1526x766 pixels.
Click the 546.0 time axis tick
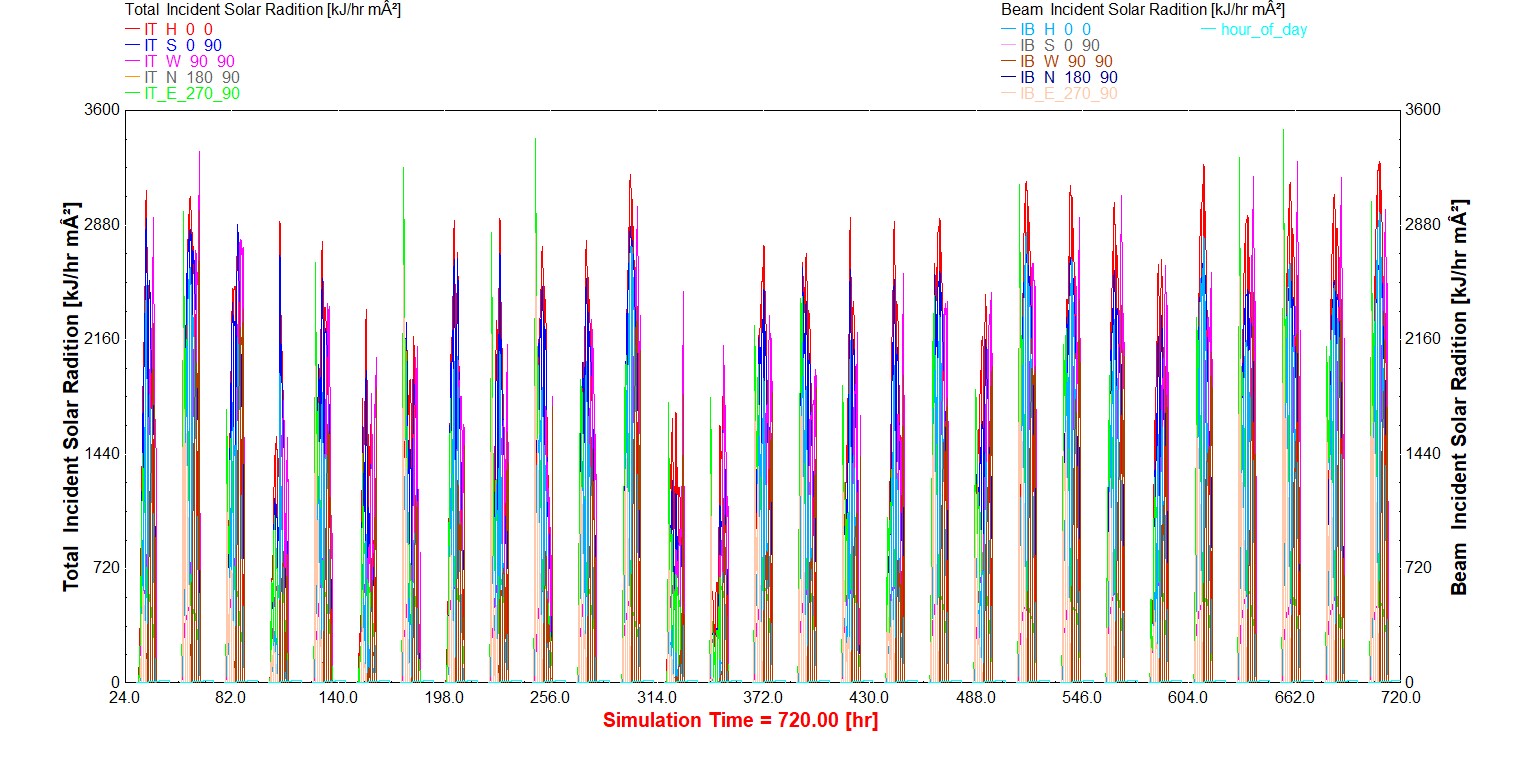tap(1082, 698)
